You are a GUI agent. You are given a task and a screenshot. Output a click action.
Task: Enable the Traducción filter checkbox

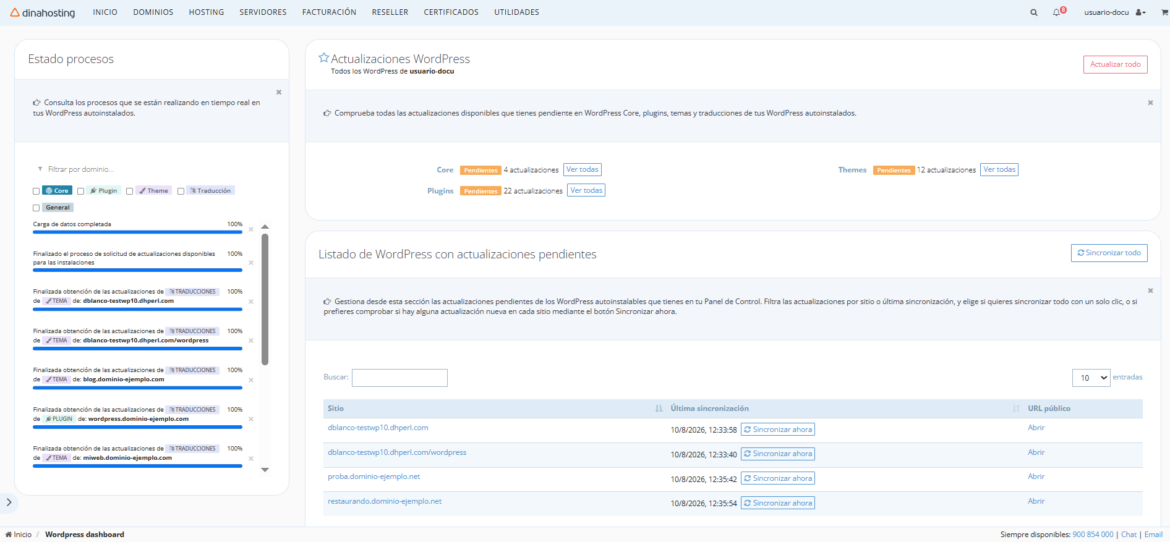click(x=181, y=191)
